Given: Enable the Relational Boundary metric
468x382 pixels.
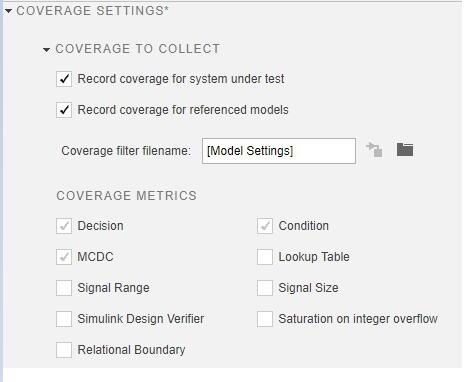Looking at the screenshot, I should point(64,350).
